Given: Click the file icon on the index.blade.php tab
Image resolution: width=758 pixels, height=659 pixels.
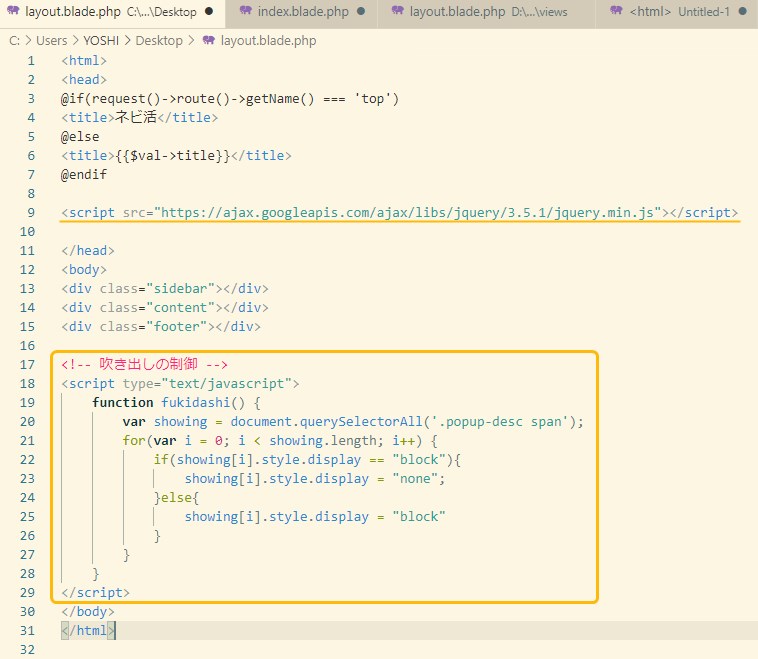Looking at the screenshot, I should point(244,12).
